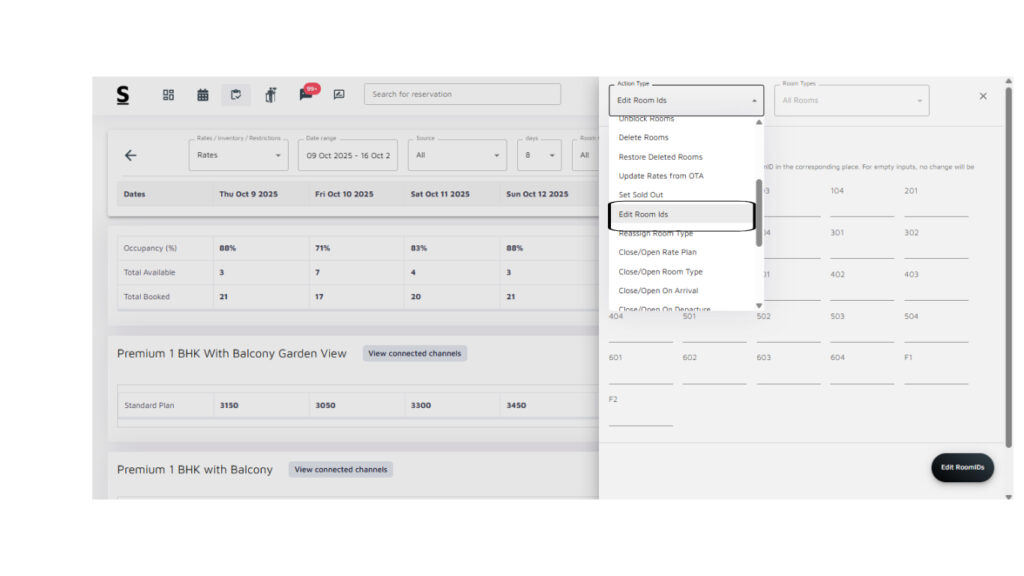Click the luggage housekeeping icon
Image resolution: width=1024 pixels, height=576 pixels.
[x=270, y=95]
